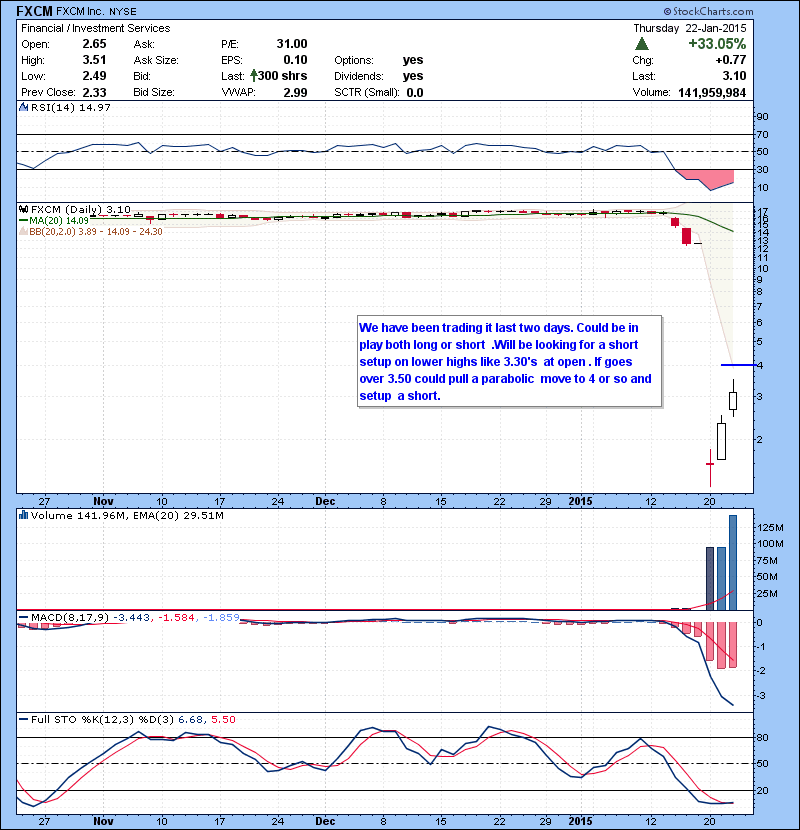
Task: Click the High value 3.51
Action: [x=94, y=60]
